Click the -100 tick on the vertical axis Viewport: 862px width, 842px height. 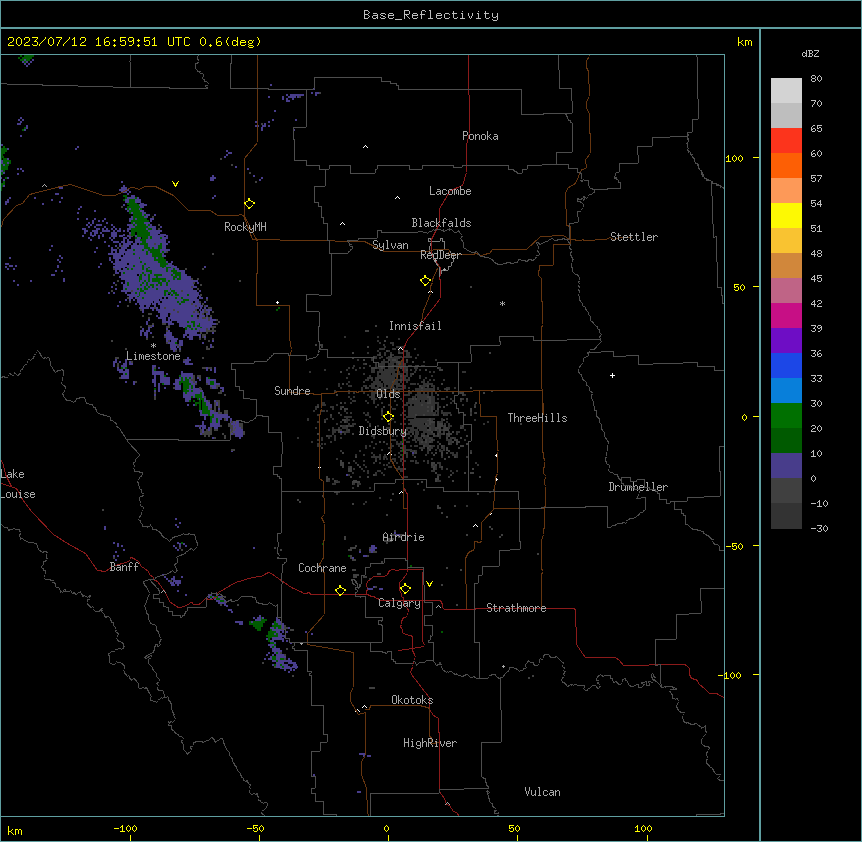pyautogui.click(x=731, y=675)
